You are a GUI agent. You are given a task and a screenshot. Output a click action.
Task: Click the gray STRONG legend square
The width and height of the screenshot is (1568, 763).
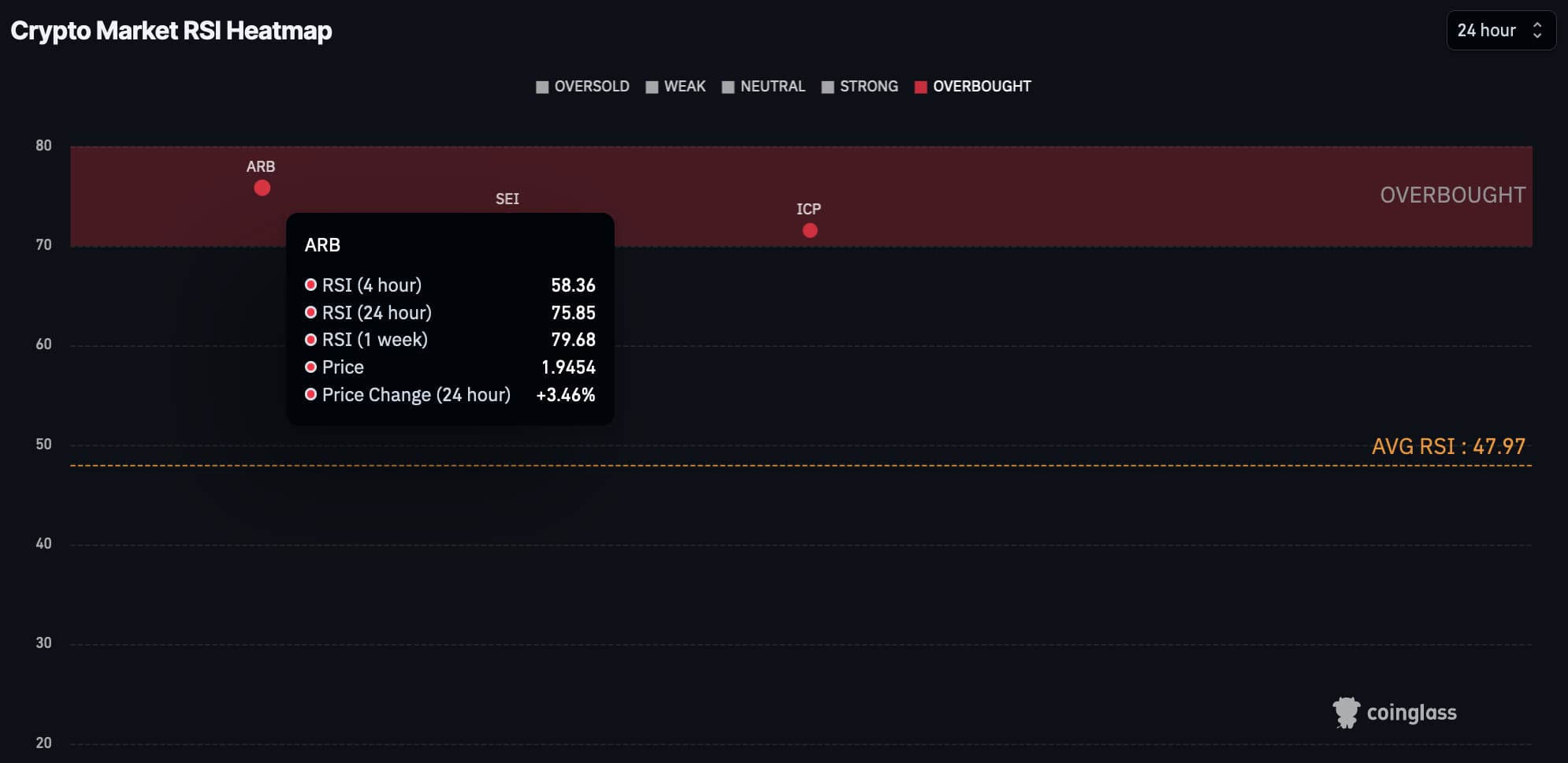[827, 87]
